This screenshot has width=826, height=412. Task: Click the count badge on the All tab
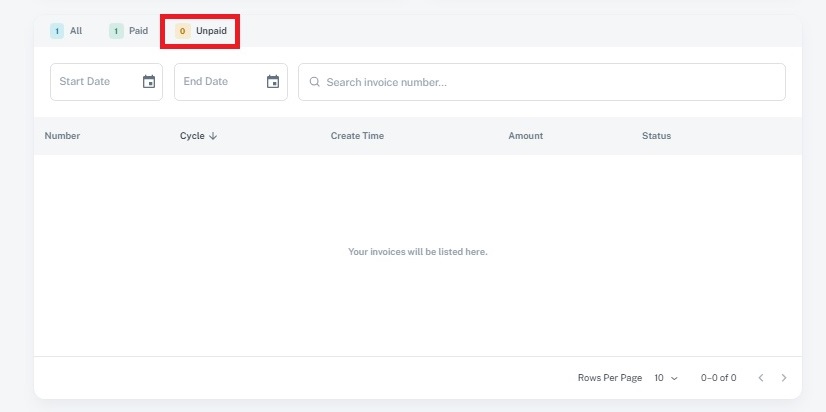coord(57,31)
